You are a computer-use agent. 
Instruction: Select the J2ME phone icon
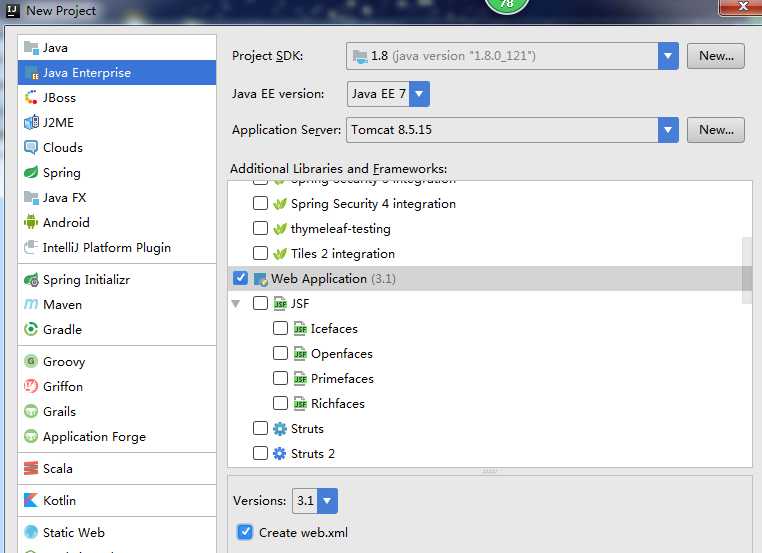[31, 122]
